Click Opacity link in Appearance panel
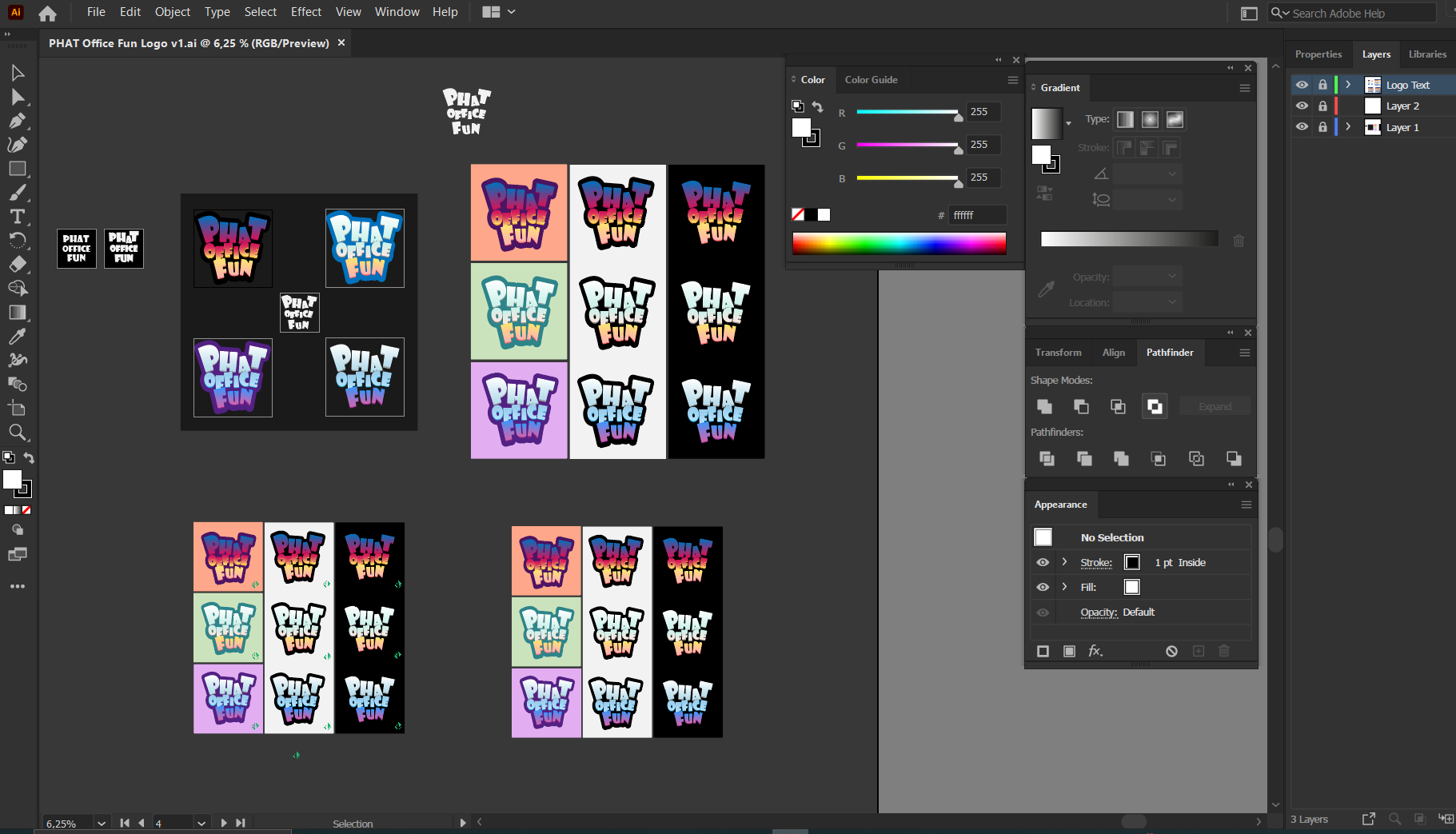 coord(1099,613)
